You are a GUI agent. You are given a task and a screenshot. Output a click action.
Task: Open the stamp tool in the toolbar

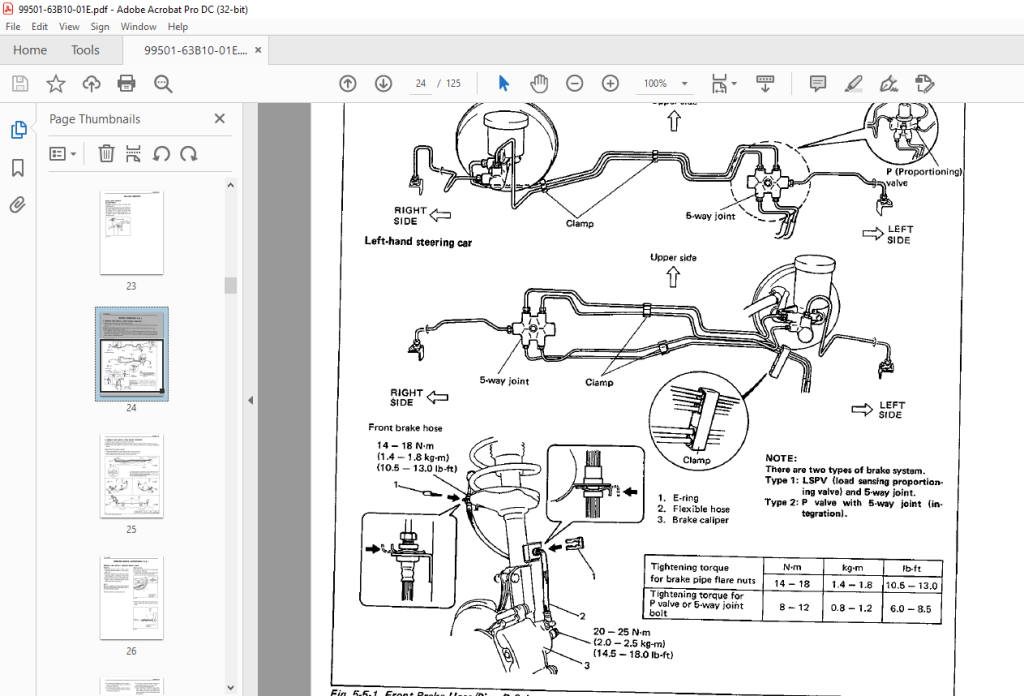click(925, 84)
